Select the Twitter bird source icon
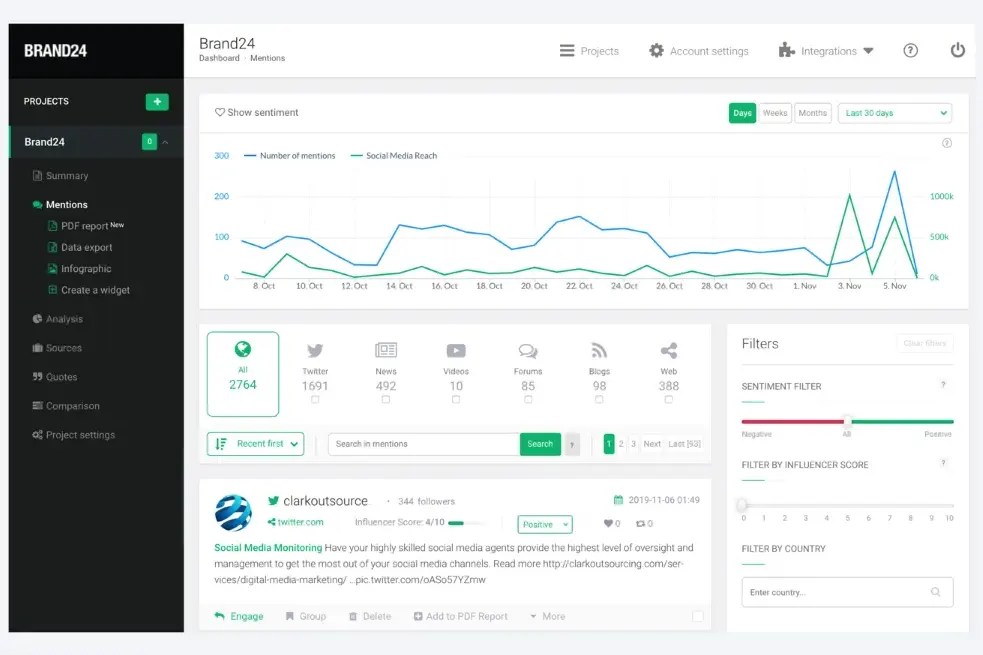This screenshot has width=983, height=655. pos(315,351)
